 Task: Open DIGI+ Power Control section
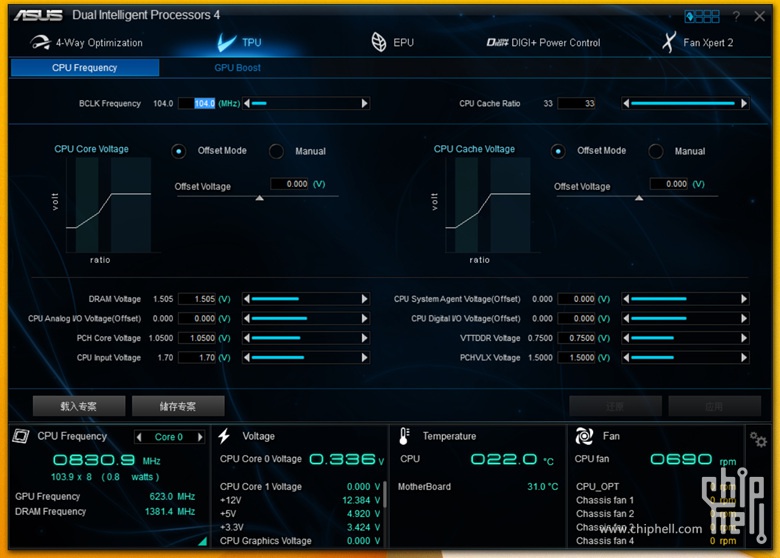tap(543, 43)
